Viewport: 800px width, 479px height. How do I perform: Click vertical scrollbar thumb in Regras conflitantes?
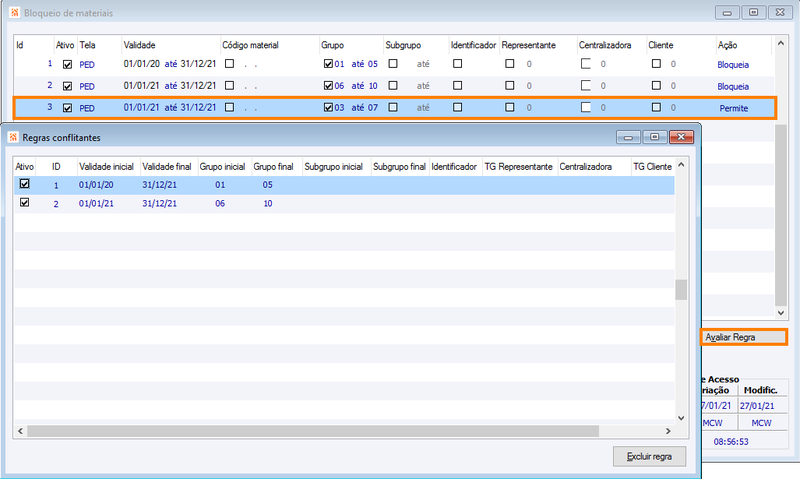click(681, 290)
